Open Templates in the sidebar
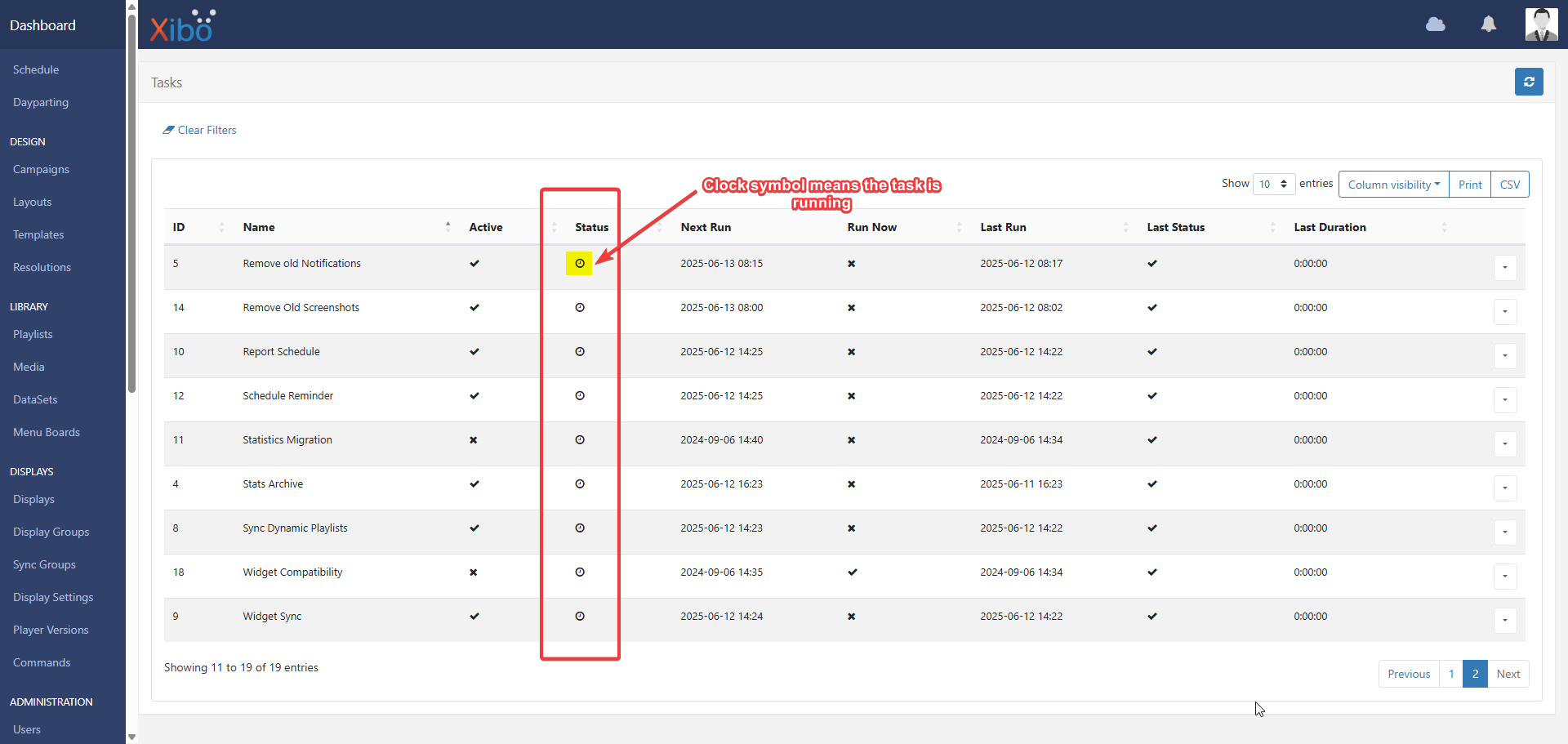Viewport: 1568px width, 744px height. [38, 234]
